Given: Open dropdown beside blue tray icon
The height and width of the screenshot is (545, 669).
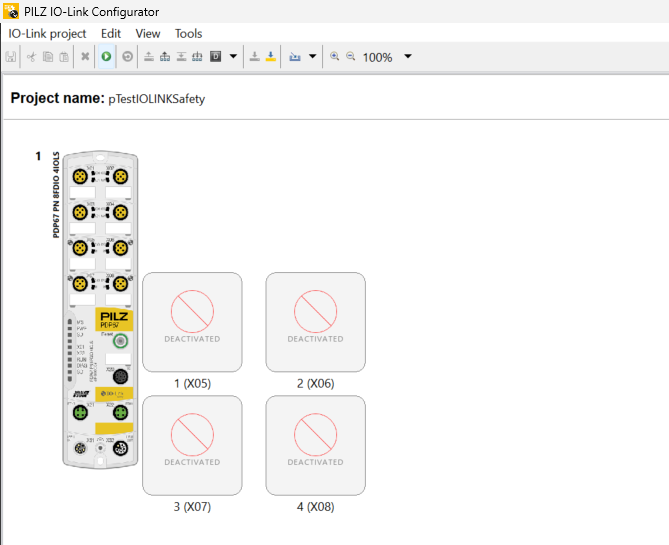Looking at the screenshot, I should click(x=312, y=56).
